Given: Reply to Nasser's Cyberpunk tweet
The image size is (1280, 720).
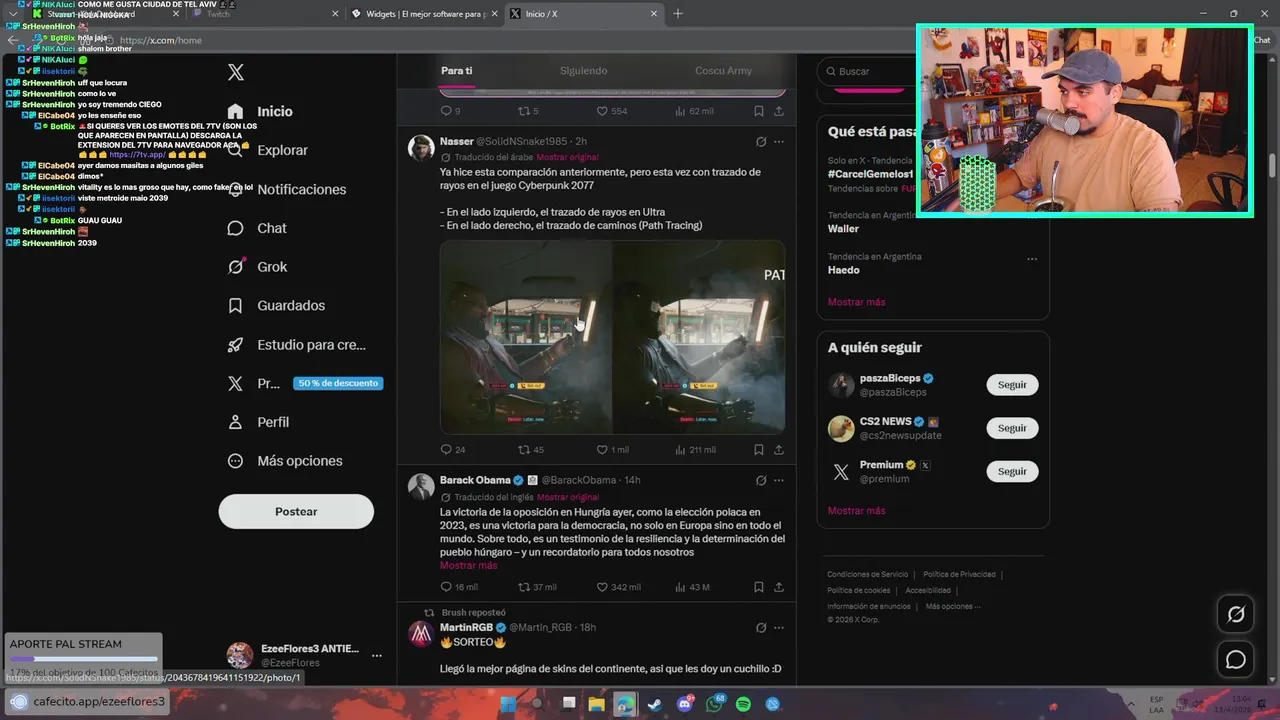Looking at the screenshot, I should 453,450.
